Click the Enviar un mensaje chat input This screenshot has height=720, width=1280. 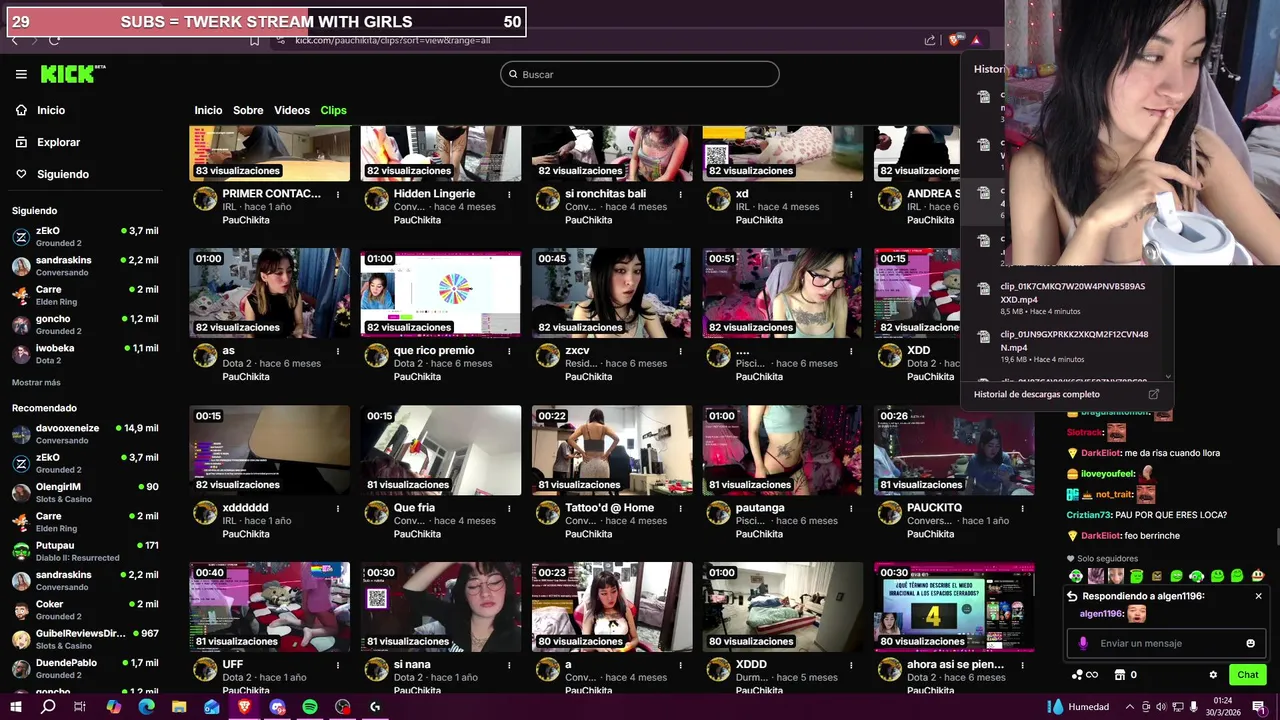1165,643
